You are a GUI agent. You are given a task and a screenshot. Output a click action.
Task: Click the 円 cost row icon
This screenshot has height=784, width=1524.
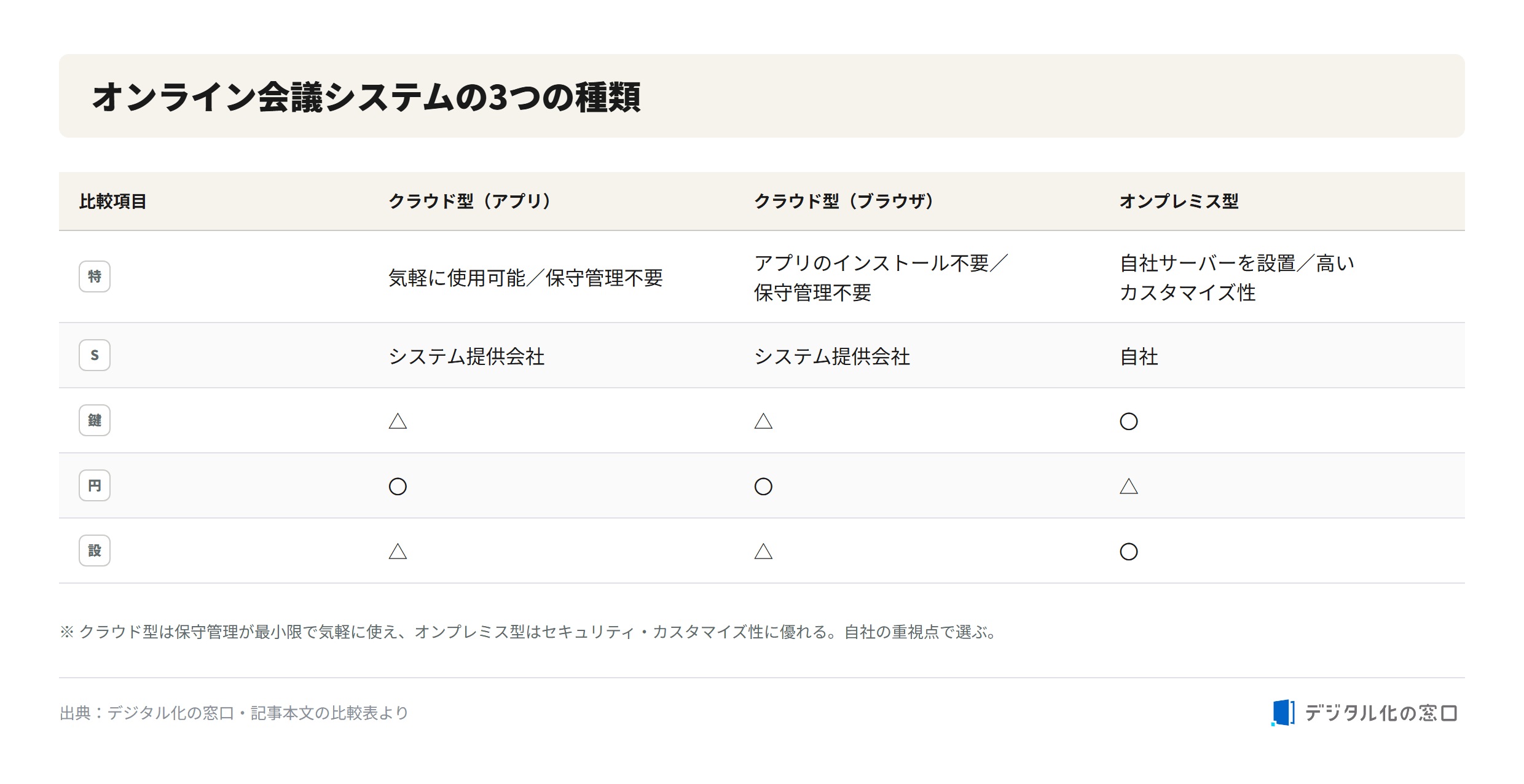95,485
